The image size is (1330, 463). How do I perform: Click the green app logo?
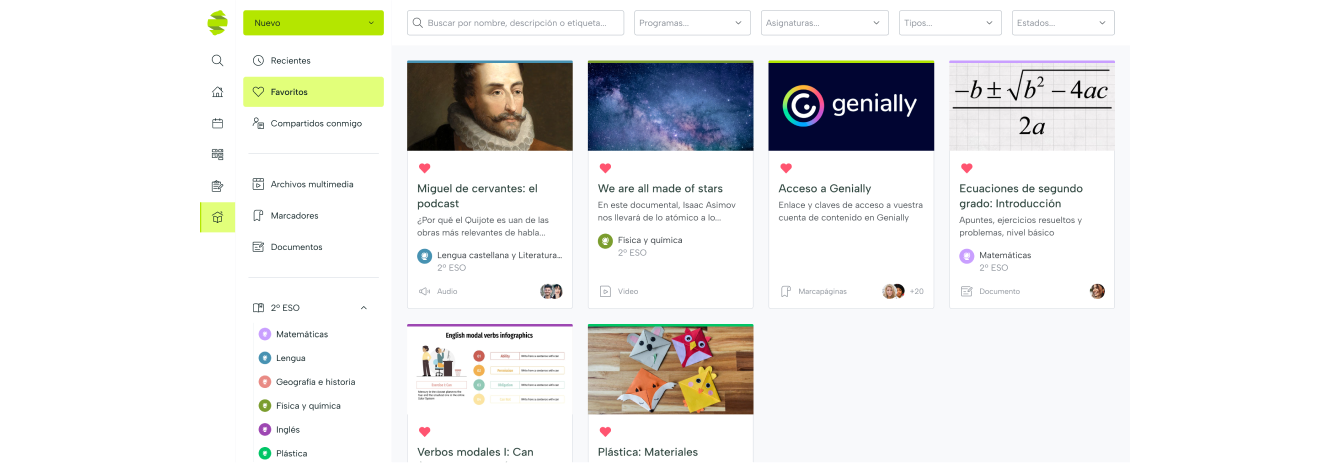click(x=217, y=22)
